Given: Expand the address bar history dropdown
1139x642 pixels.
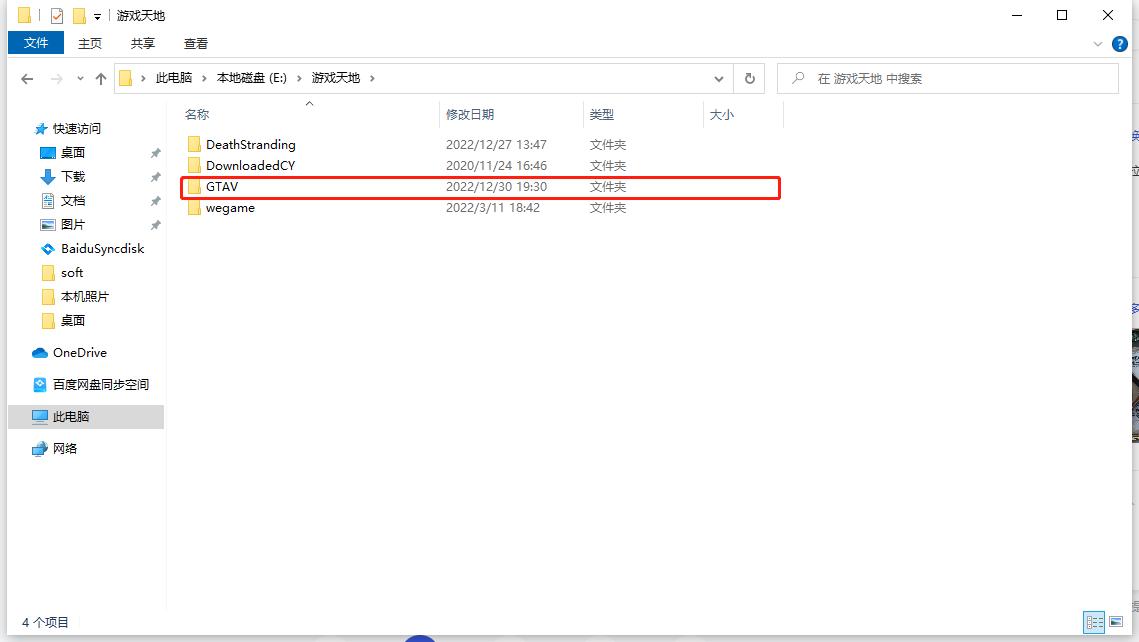Looking at the screenshot, I should tap(718, 78).
